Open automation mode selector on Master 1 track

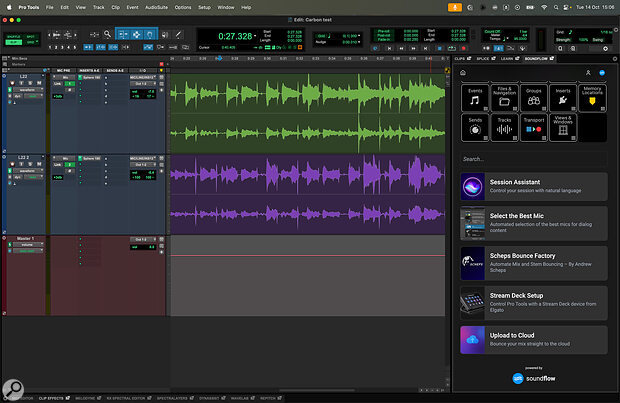coord(28,251)
